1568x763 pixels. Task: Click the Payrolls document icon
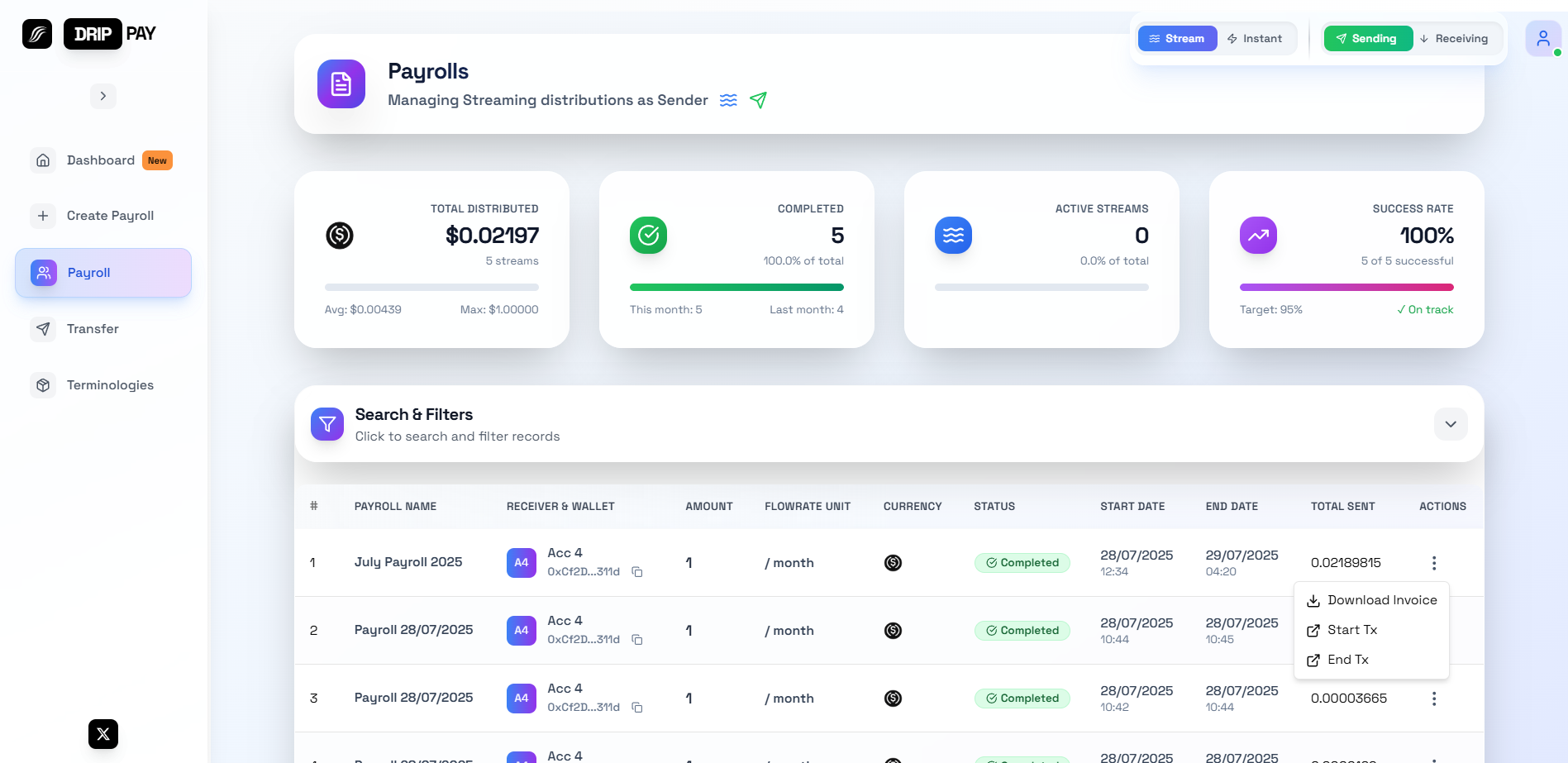(x=341, y=83)
